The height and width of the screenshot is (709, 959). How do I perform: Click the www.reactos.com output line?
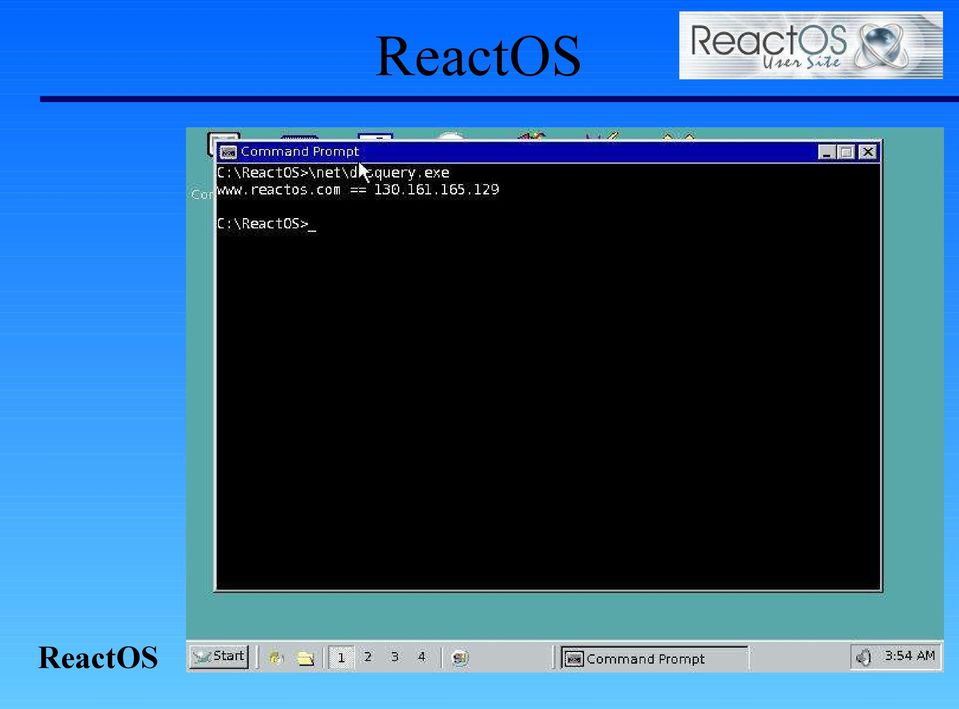tap(358, 190)
